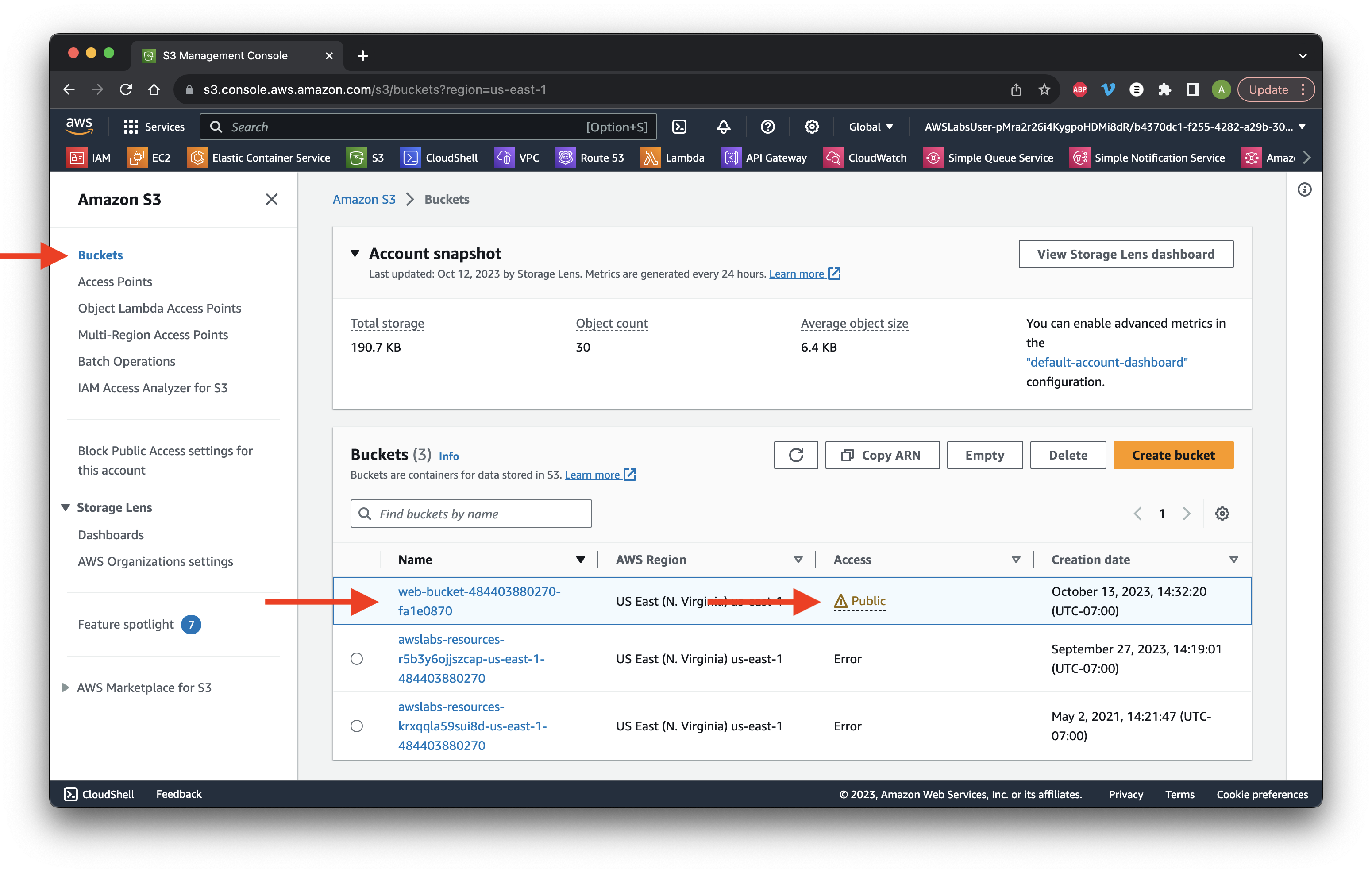Launch CloudShell from favorites bar
Viewport: 1372px width, 873px height.
[x=439, y=158]
